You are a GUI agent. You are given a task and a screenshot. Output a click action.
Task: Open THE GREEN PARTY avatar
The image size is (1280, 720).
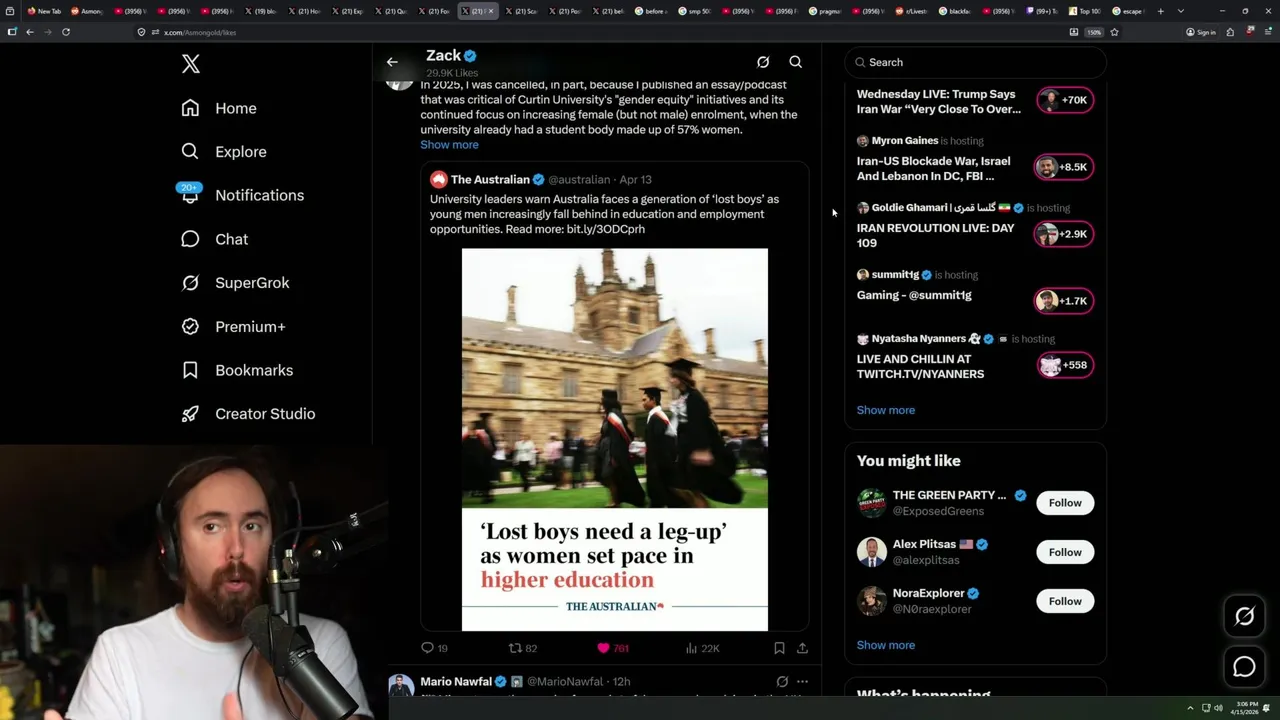[872, 503]
